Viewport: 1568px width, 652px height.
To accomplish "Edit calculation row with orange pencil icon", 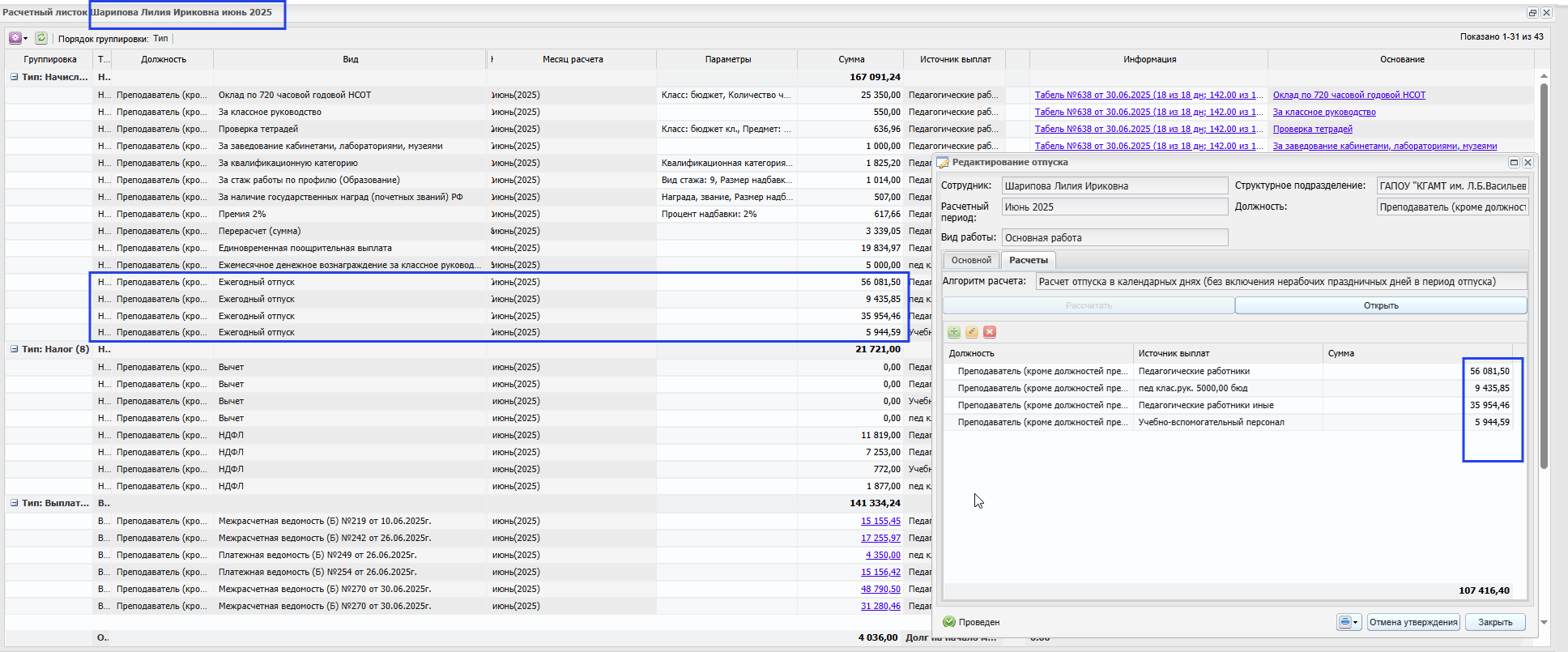I will (972, 332).
